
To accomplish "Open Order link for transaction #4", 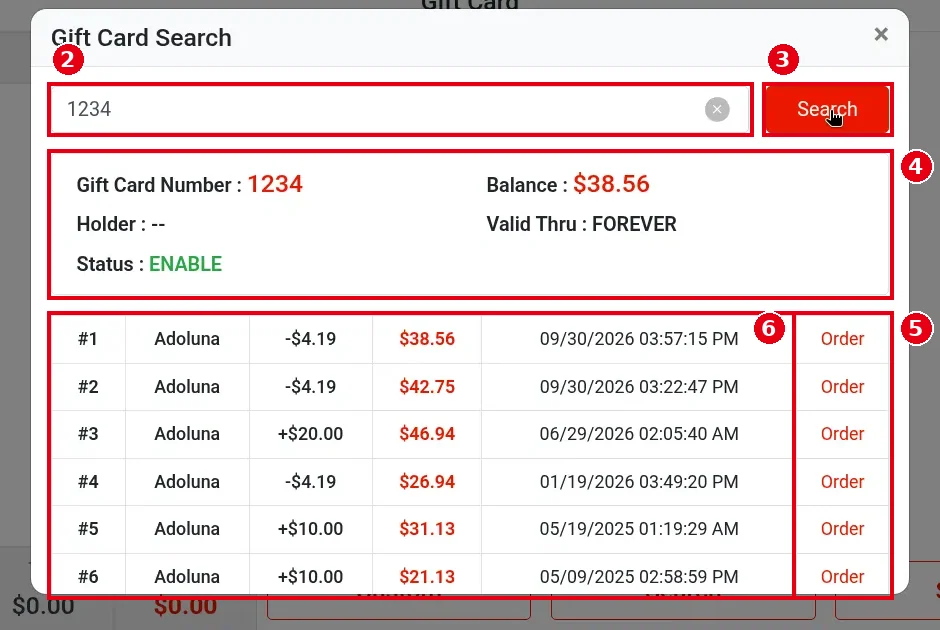I will (842, 481).
